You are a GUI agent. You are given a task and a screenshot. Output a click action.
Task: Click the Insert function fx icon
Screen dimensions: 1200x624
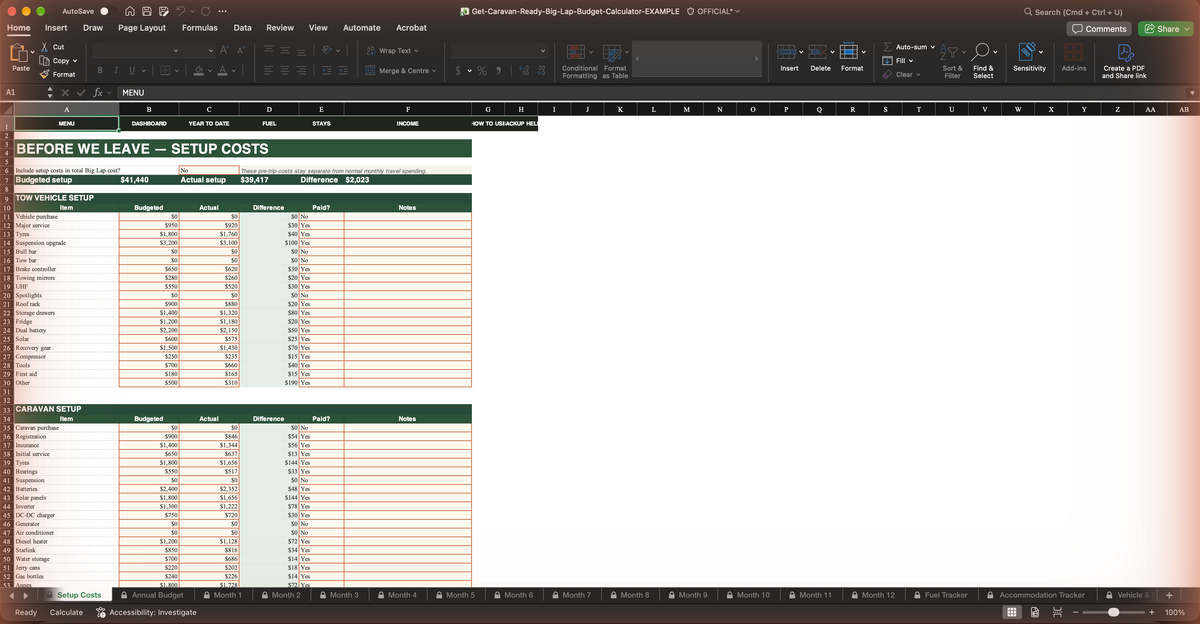click(97, 92)
